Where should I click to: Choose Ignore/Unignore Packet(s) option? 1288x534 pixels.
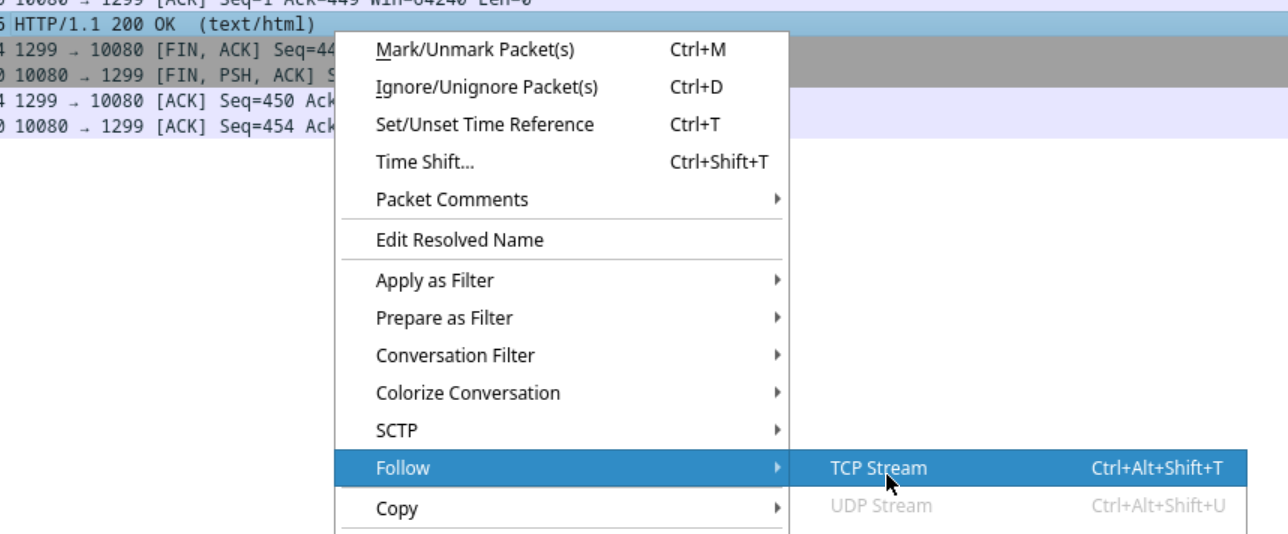[x=486, y=87]
